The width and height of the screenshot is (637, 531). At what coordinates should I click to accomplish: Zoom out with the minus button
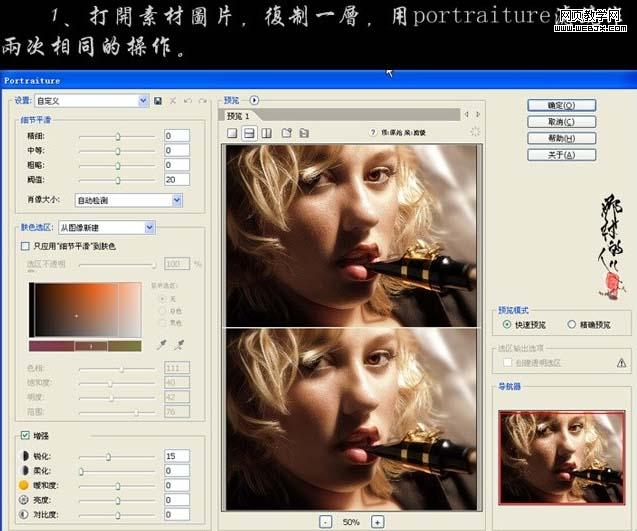(325, 522)
